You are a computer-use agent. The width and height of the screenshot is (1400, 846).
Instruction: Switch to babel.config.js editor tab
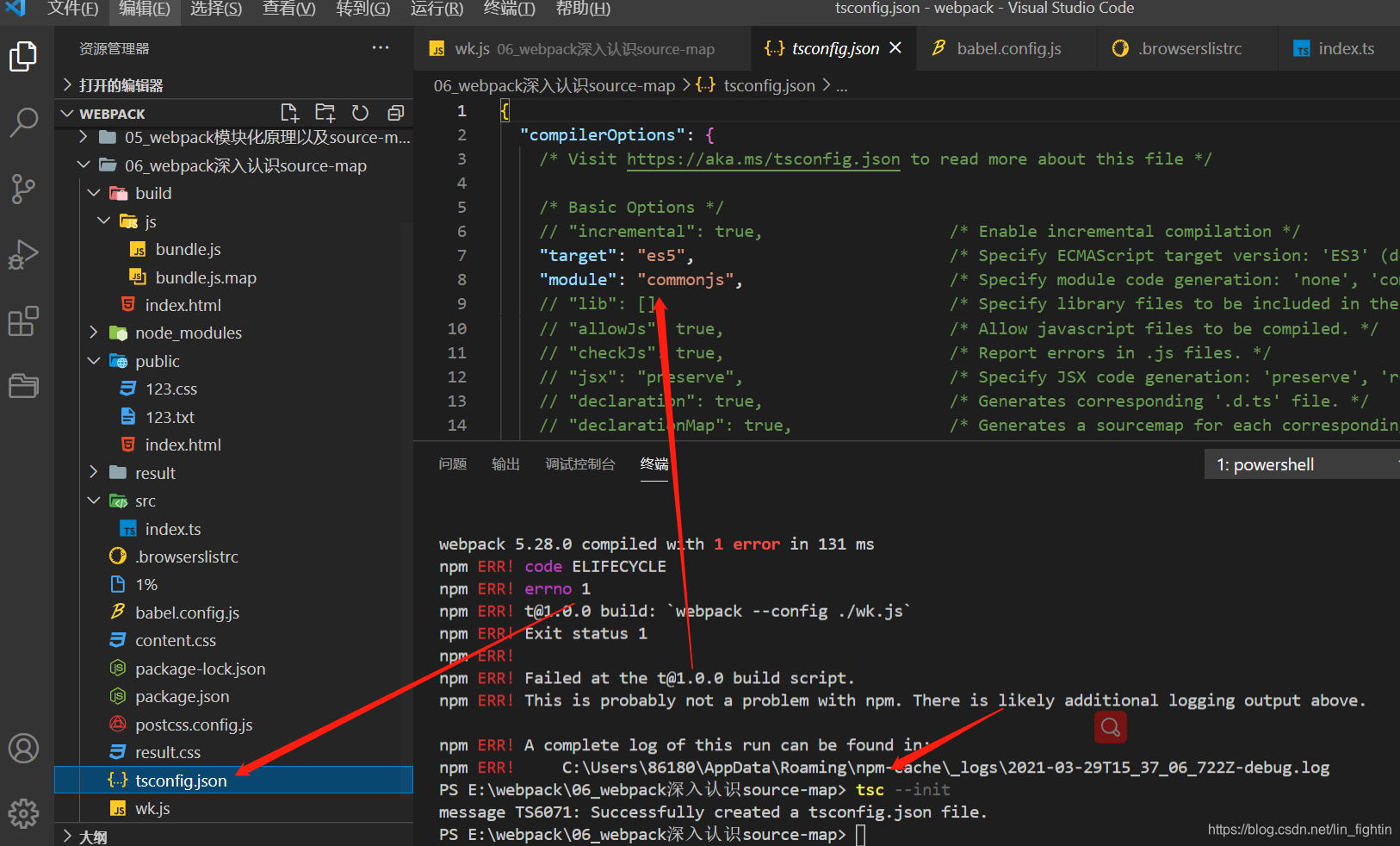1007,48
